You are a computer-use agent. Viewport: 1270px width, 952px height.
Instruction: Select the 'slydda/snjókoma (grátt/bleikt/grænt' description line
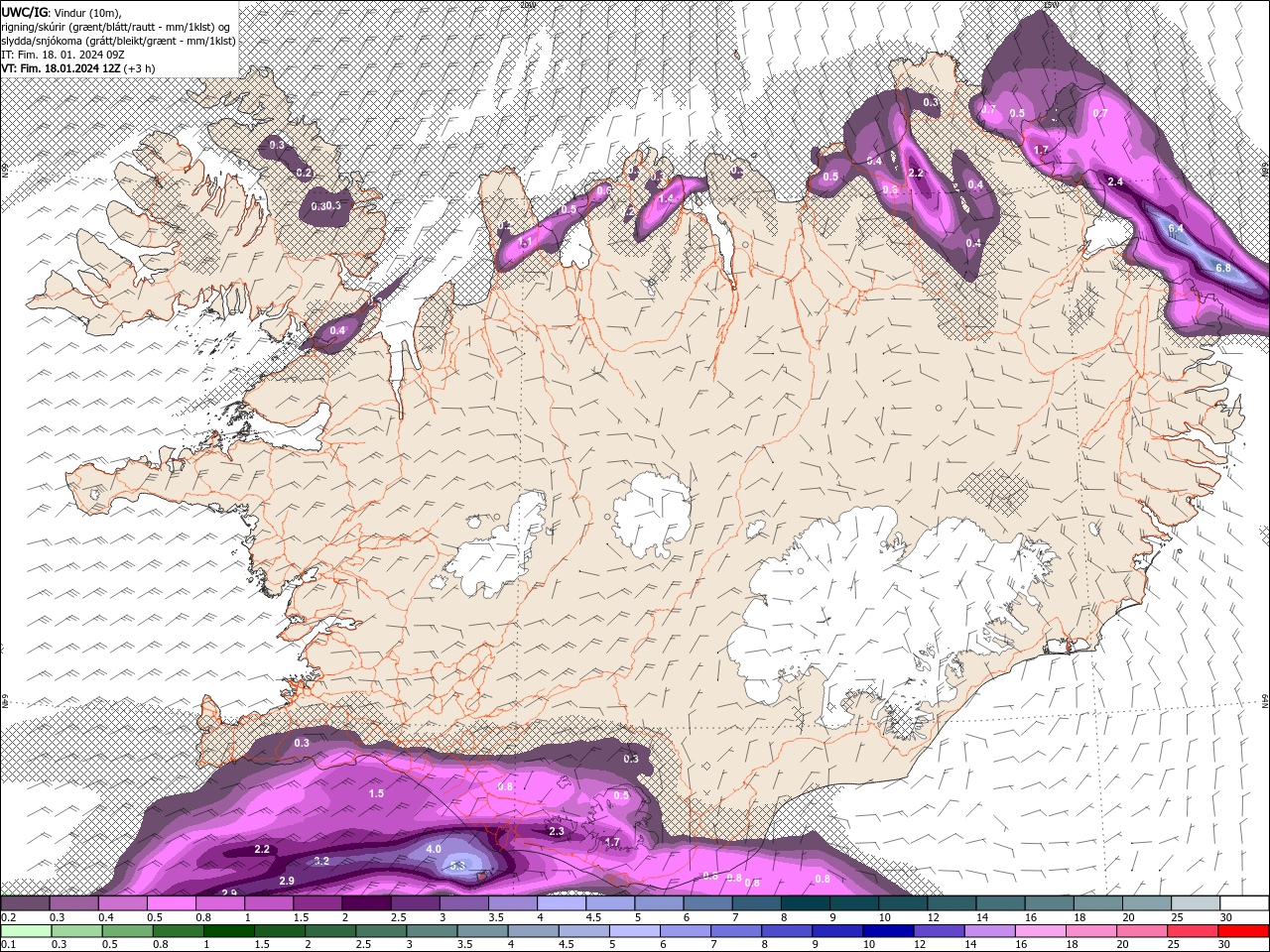pos(118,41)
